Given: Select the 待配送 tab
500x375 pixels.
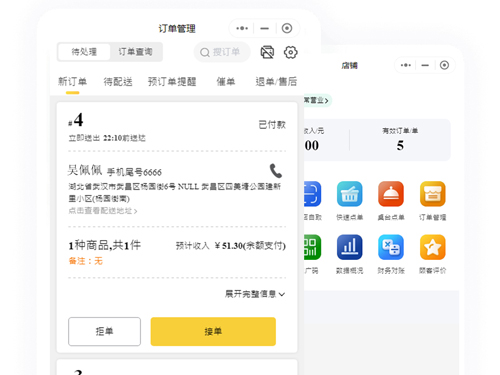Looking at the screenshot, I should point(118,82).
